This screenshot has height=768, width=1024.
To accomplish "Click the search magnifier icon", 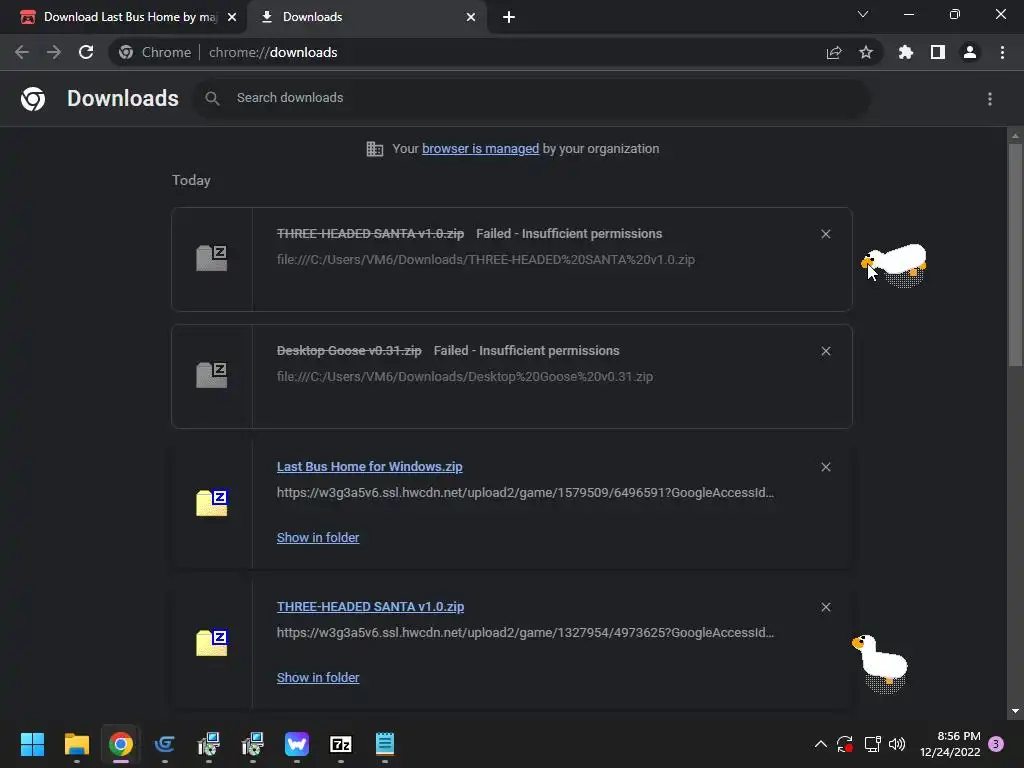I will click(x=212, y=98).
